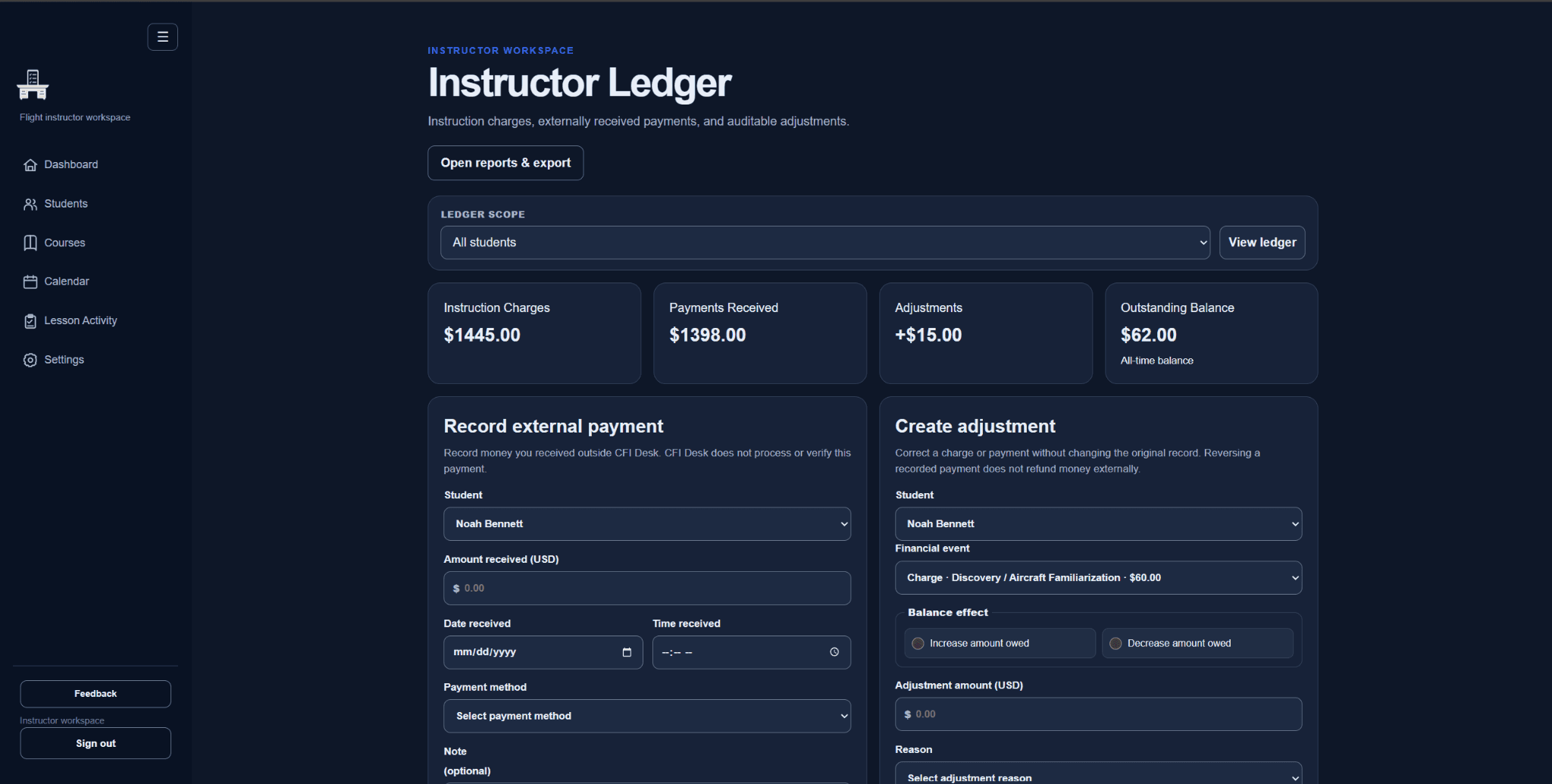Click the $1398.00 Payments Received value
This screenshot has height=784, width=1552.
coord(708,336)
